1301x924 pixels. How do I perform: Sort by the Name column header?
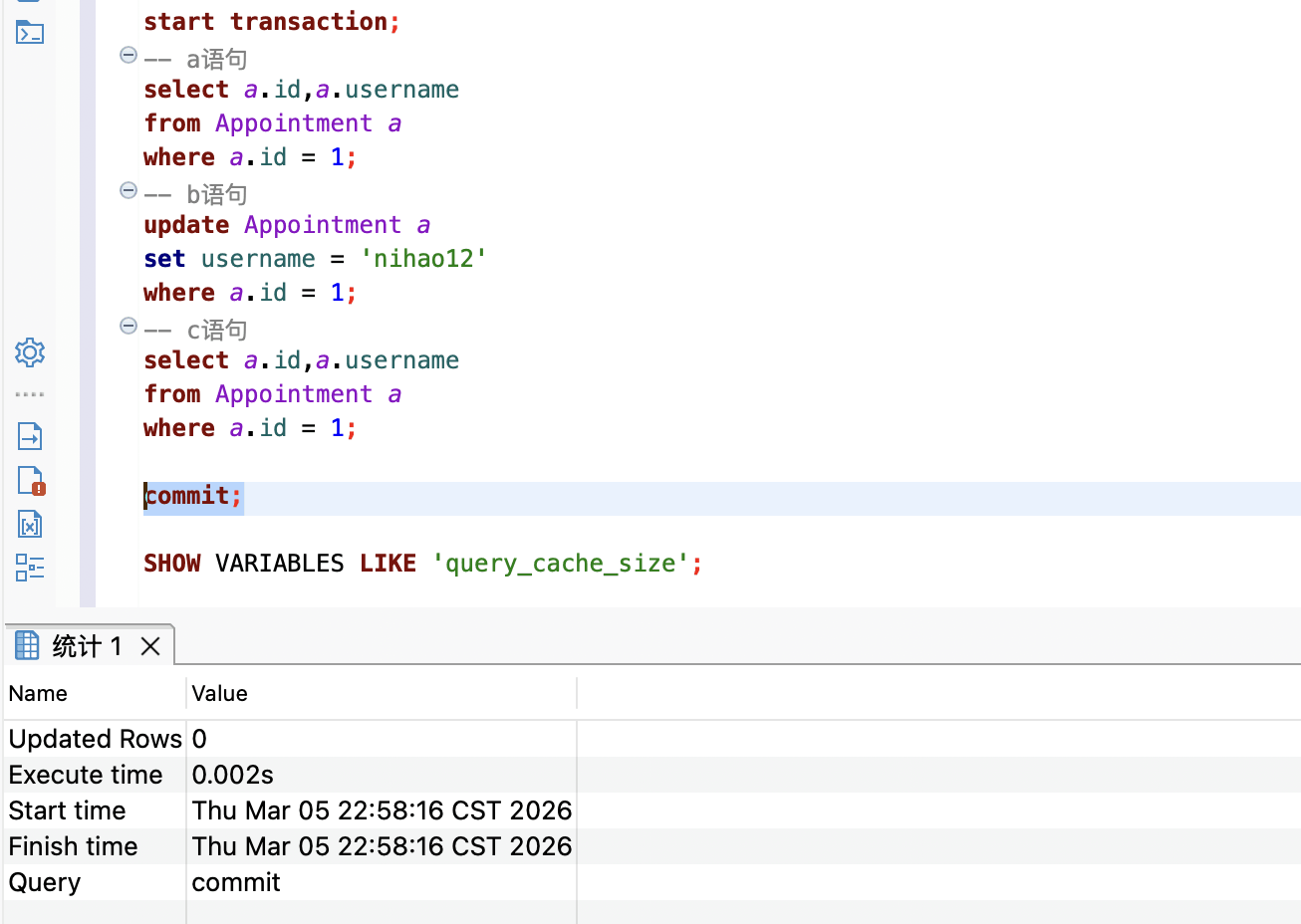[x=96, y=693]
